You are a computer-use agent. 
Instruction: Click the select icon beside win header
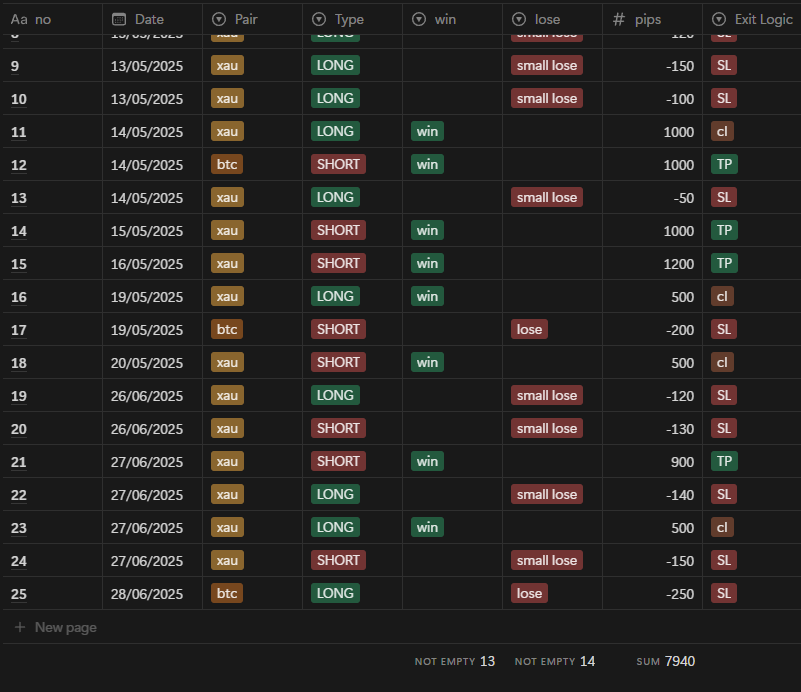tap(419, 19)
